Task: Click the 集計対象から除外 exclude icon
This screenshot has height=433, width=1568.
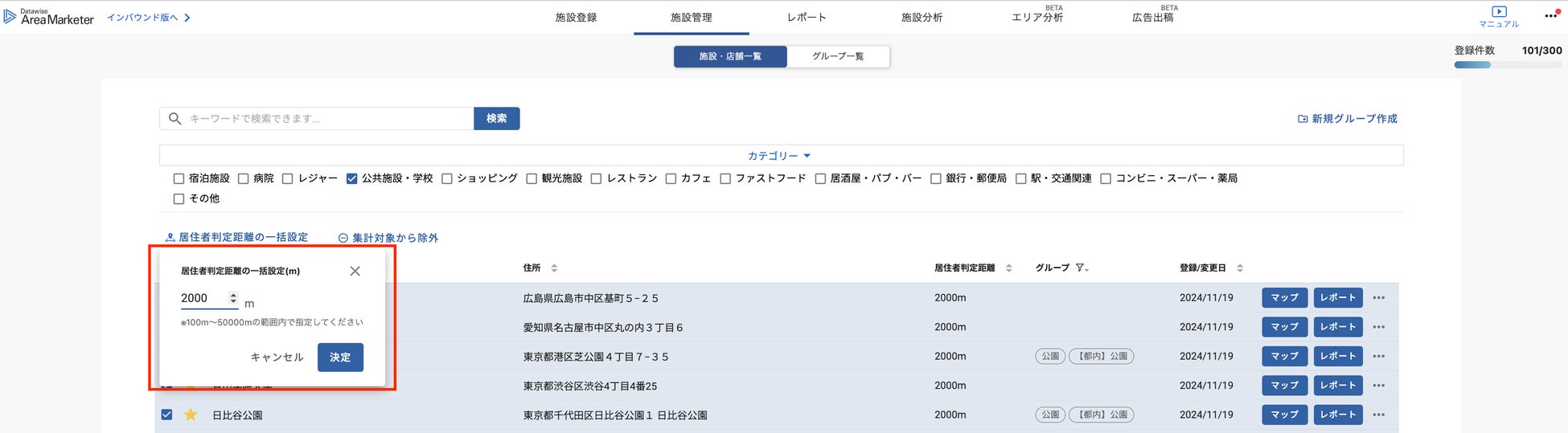Action: click(343, 238)
